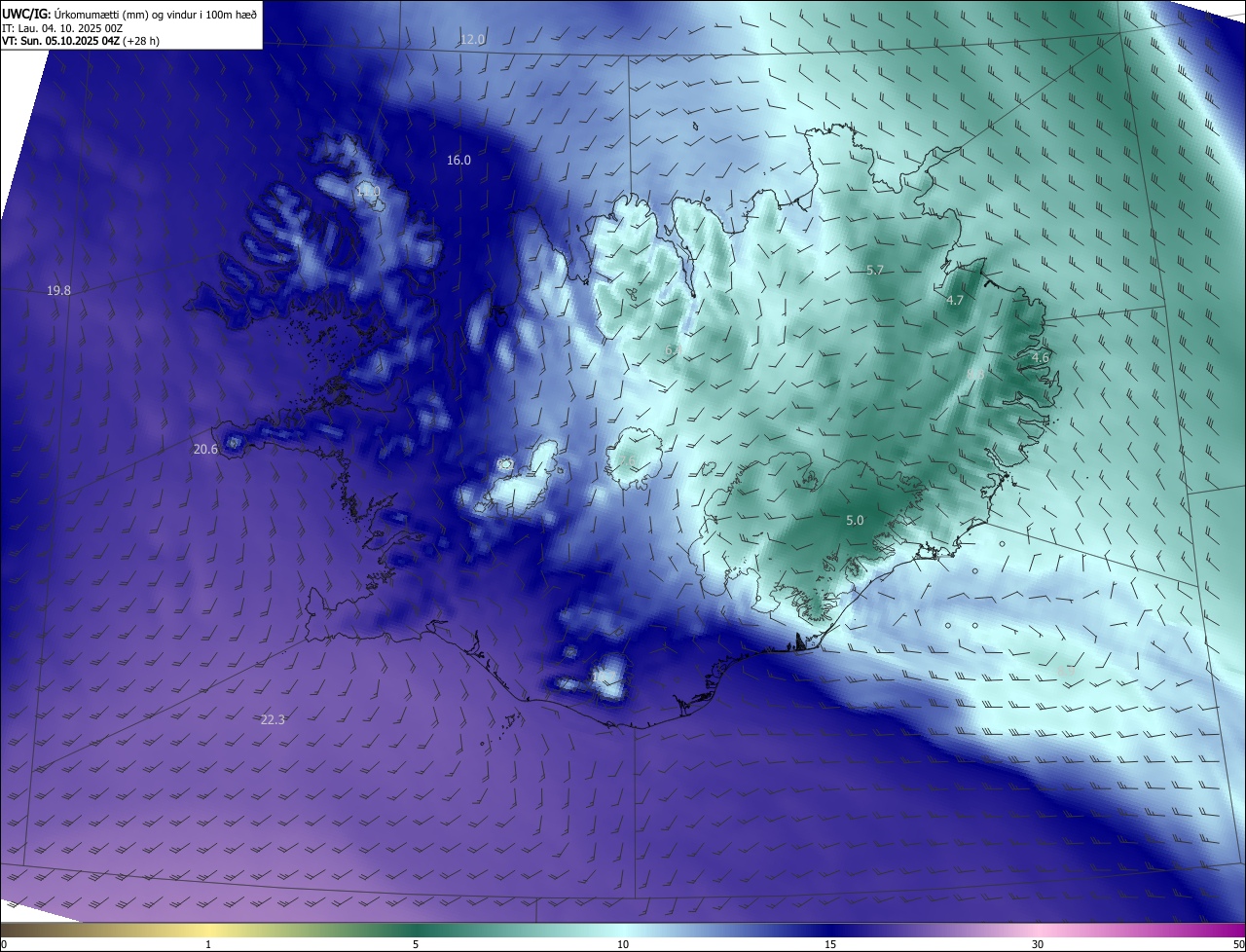Click the color scale tick labeled 10
1246x952 pixels.
[623, 944]
